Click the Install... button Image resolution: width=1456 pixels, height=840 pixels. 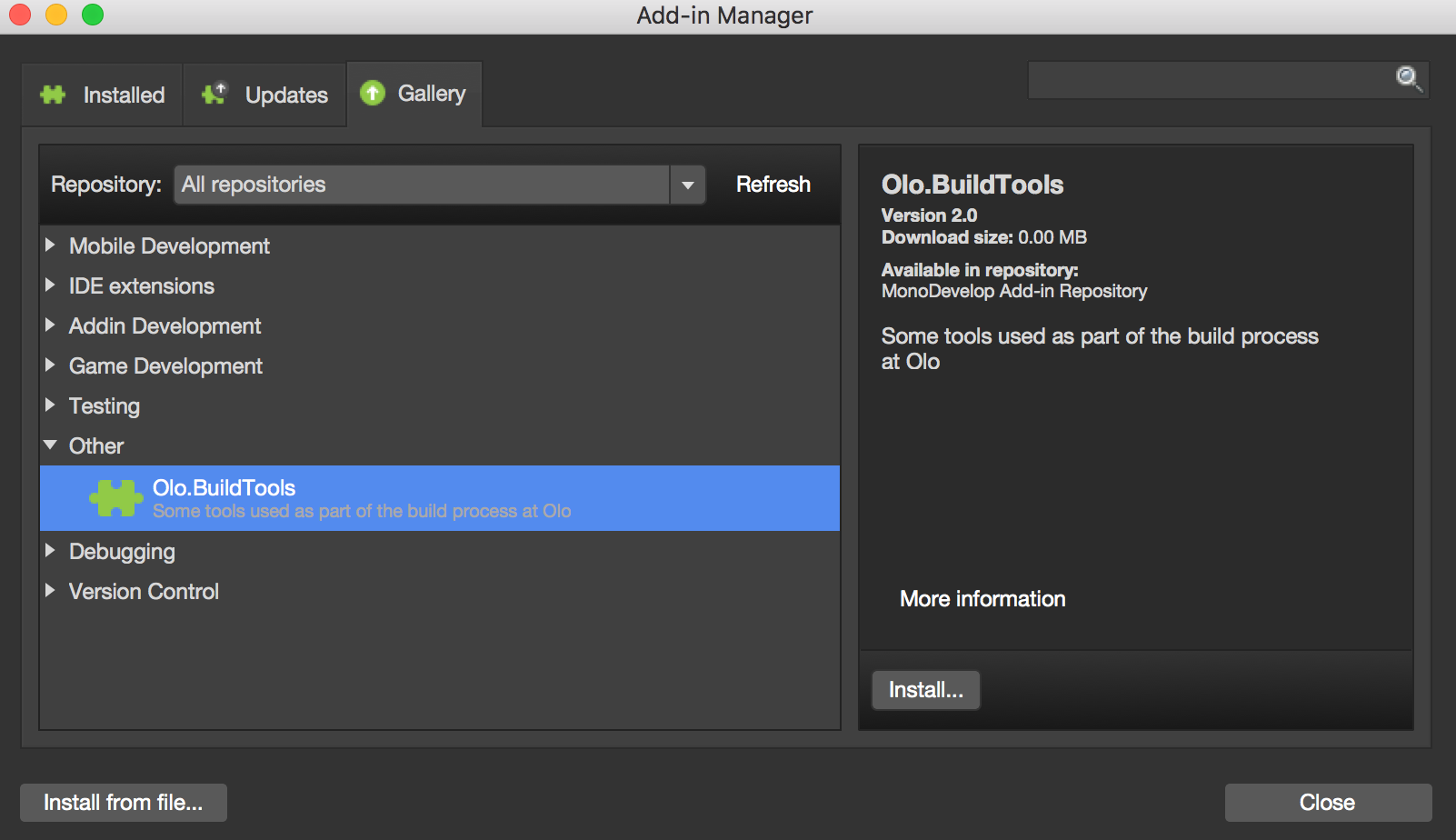click(926, 690)
